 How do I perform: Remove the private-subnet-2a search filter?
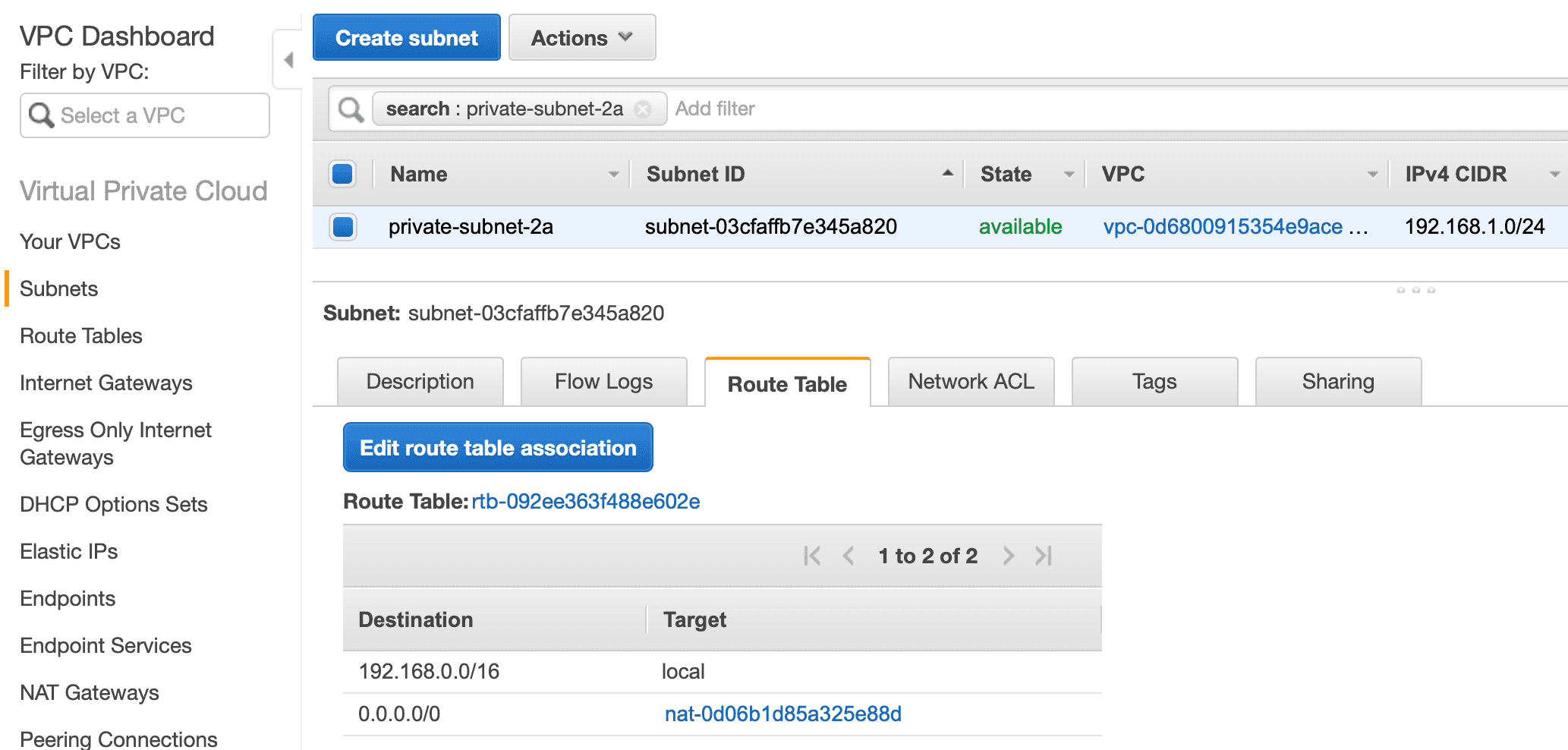pos(643,109)
